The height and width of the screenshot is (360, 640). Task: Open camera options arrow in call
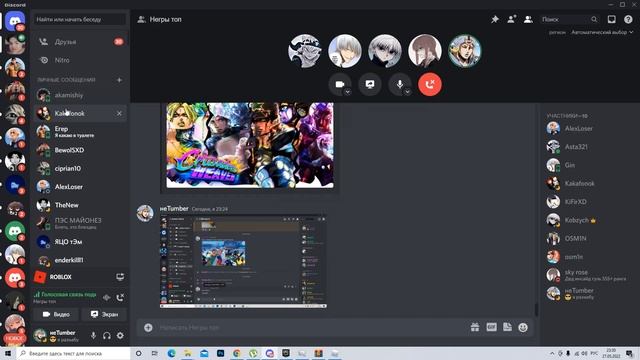(x=347, y=92)
